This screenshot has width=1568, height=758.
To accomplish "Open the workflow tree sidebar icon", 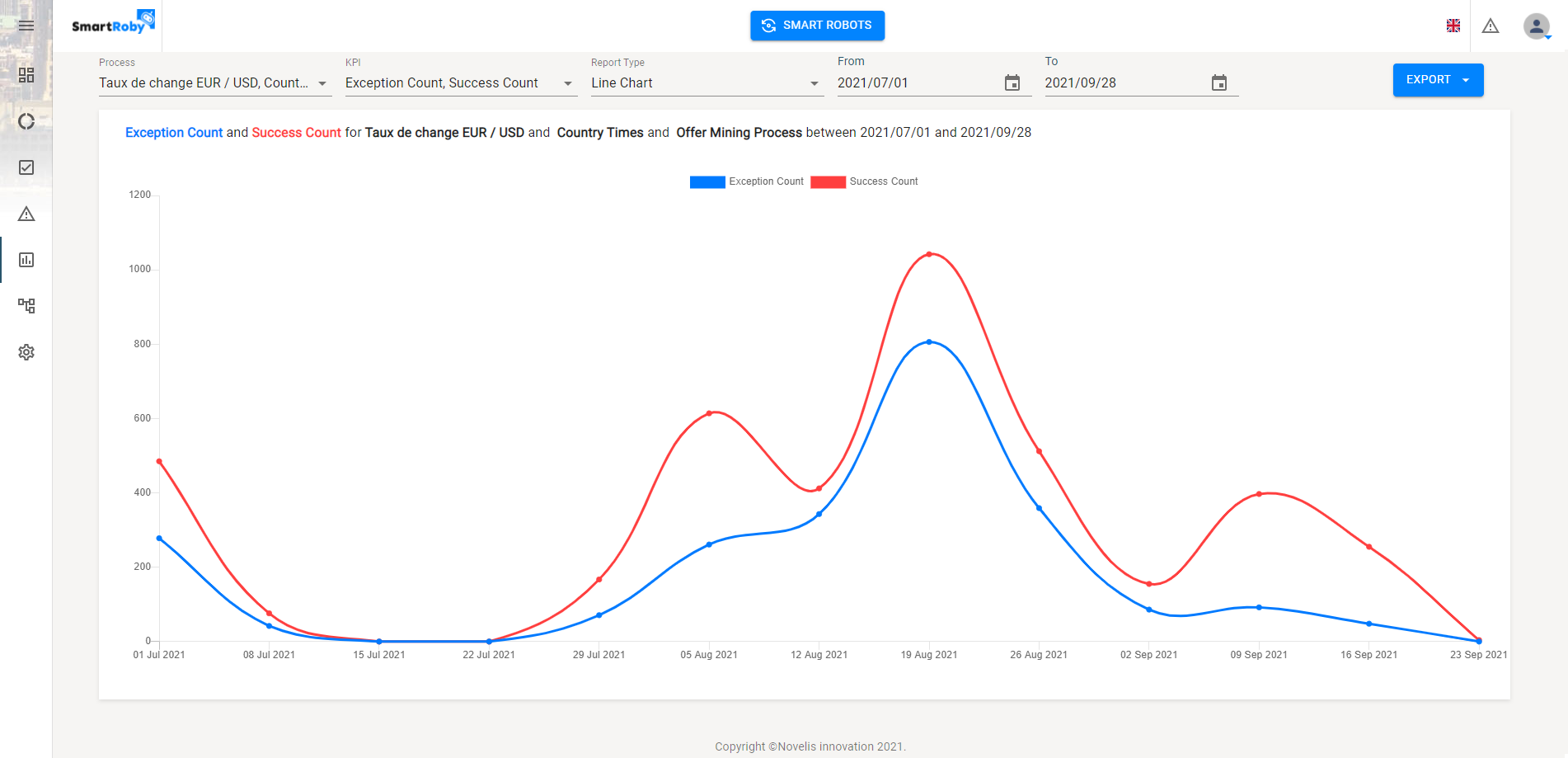I will tap(26, 306).
